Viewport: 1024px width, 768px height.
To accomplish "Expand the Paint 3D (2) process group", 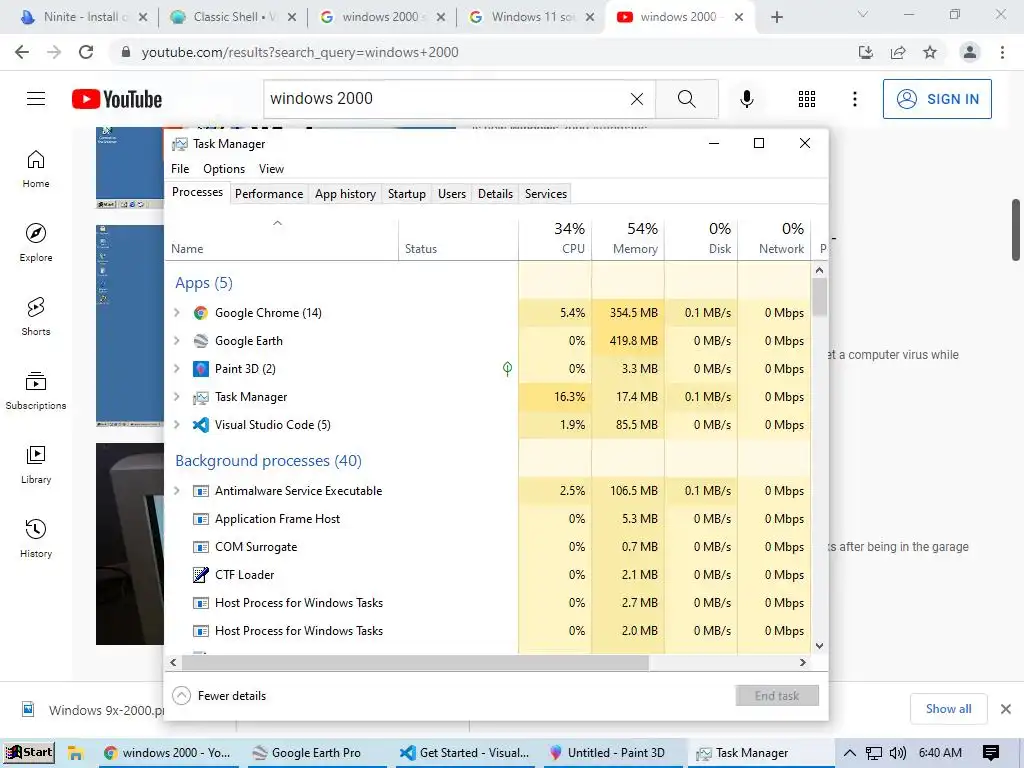I will 176,369.
